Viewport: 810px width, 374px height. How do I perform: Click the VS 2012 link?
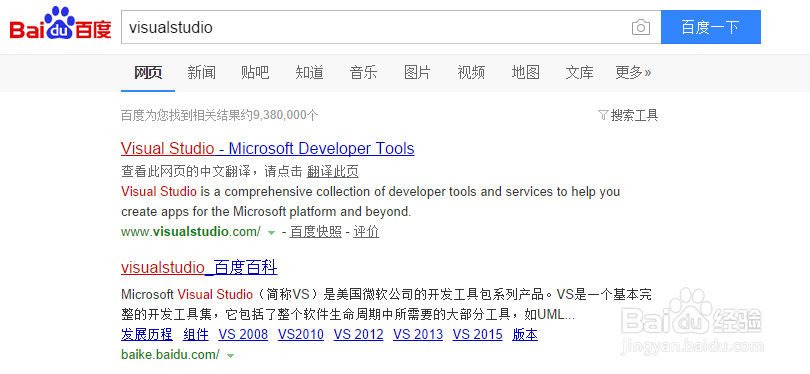359,334
